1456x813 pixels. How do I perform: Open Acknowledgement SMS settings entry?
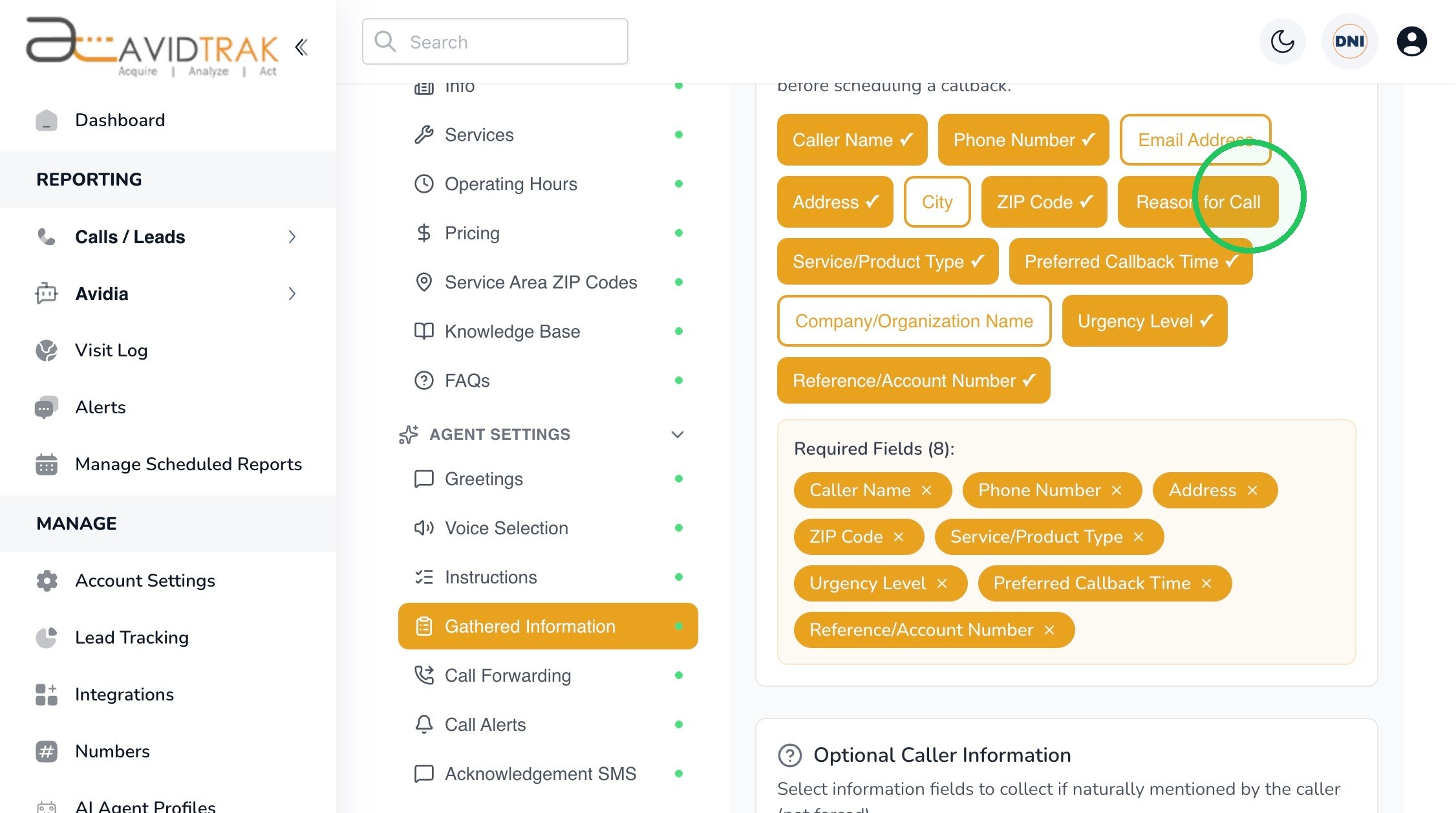548,774
